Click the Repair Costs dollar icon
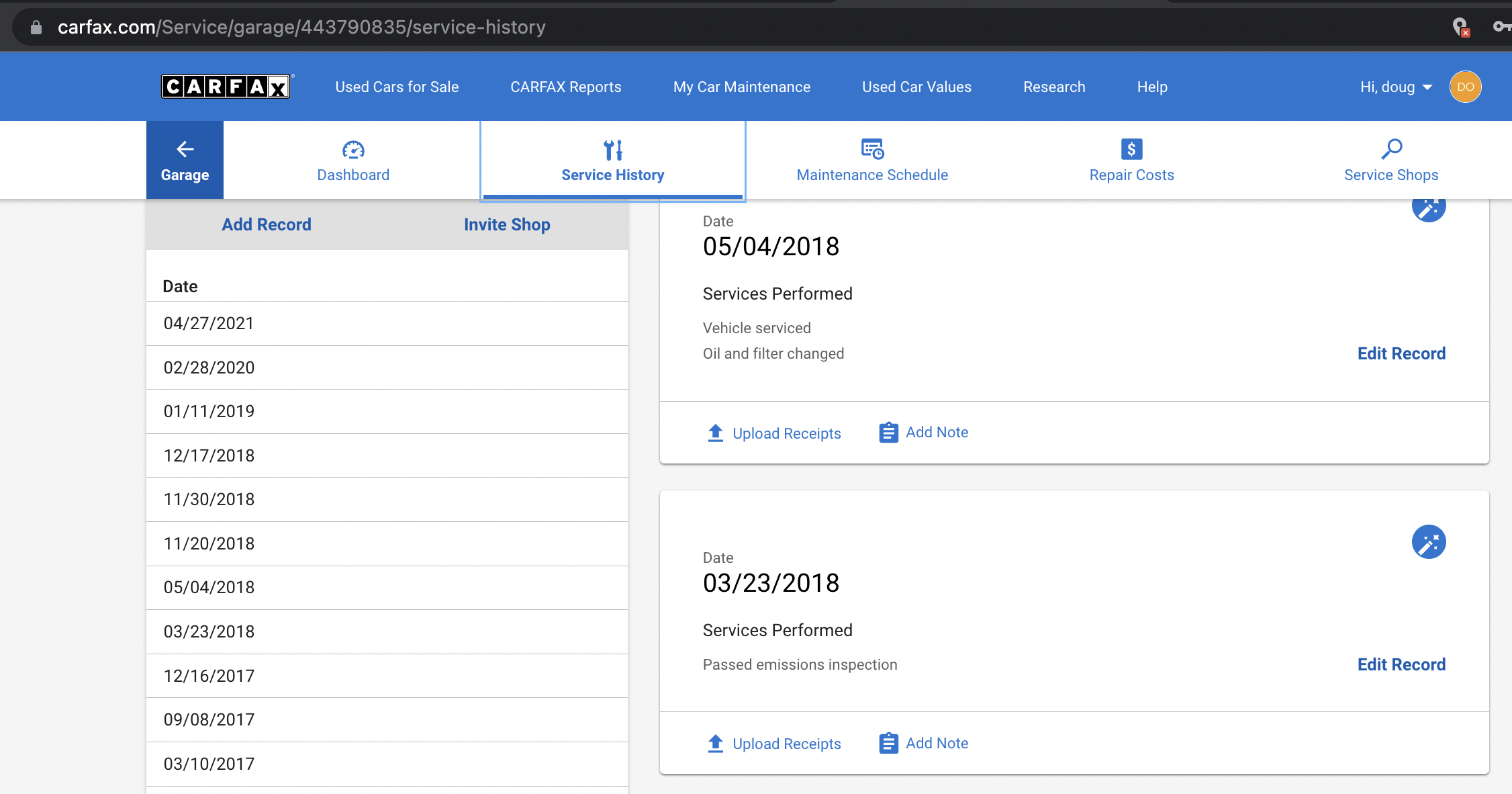 pyautogui.click(x=1131, y=148)
